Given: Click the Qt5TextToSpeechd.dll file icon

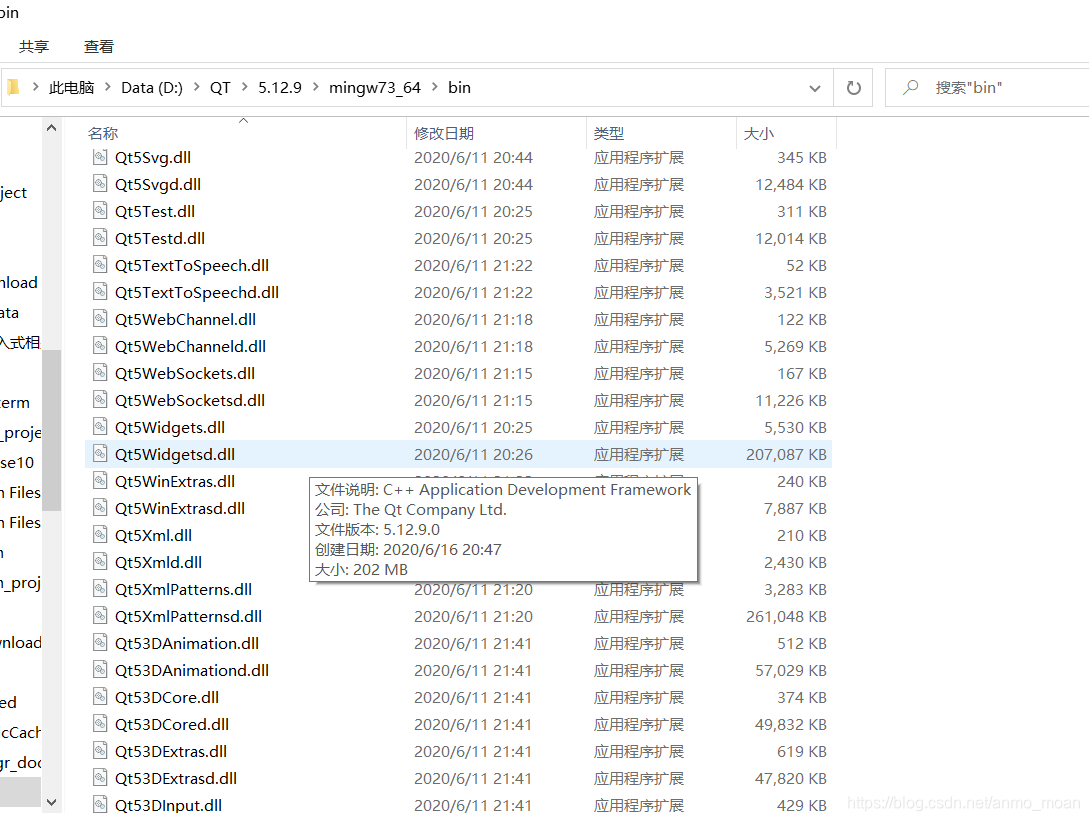Looking at the screenshot, I should click(100, 292).
